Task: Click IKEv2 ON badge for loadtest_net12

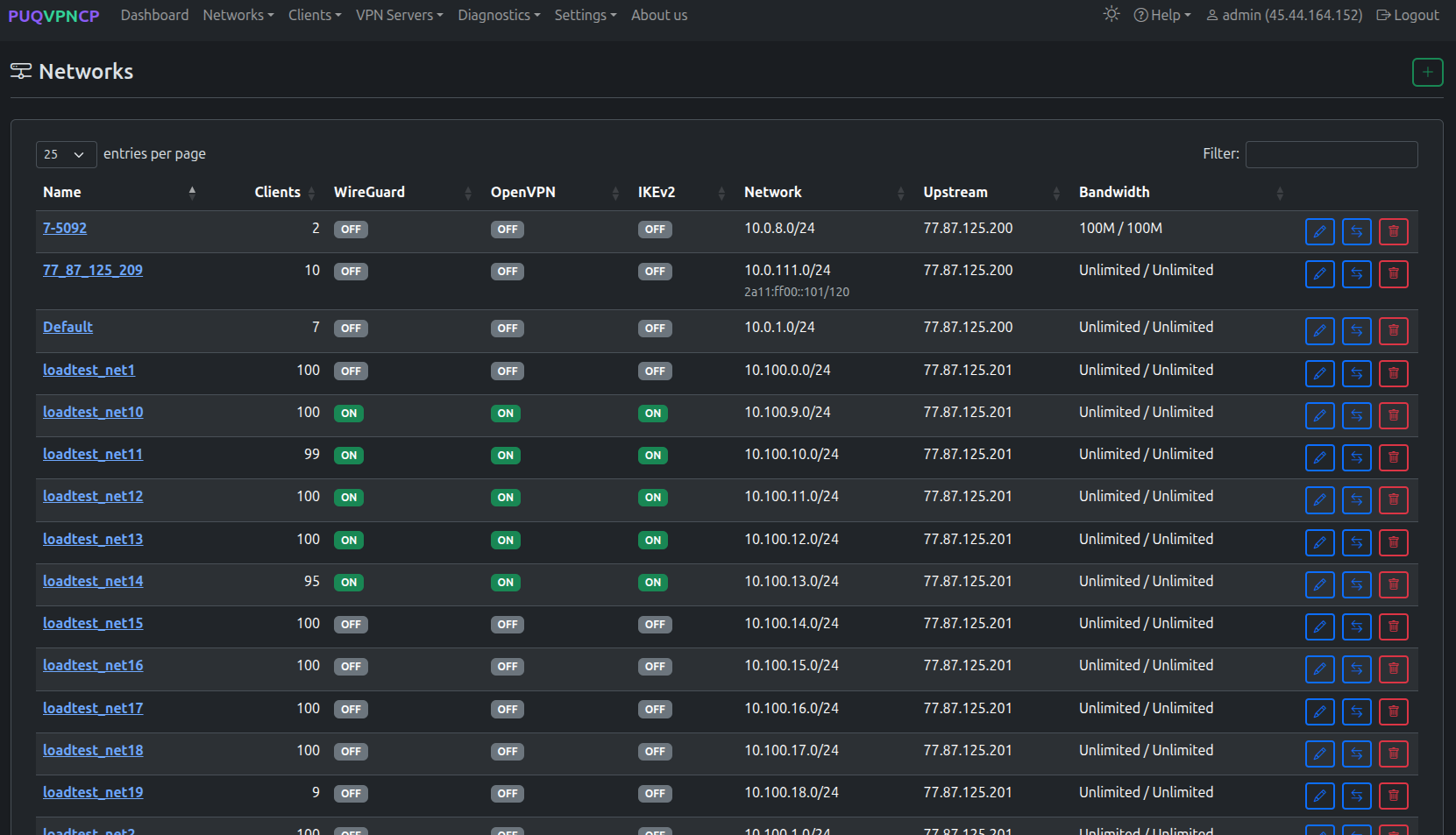Action: pyautogui.click(x=653, y=498)
